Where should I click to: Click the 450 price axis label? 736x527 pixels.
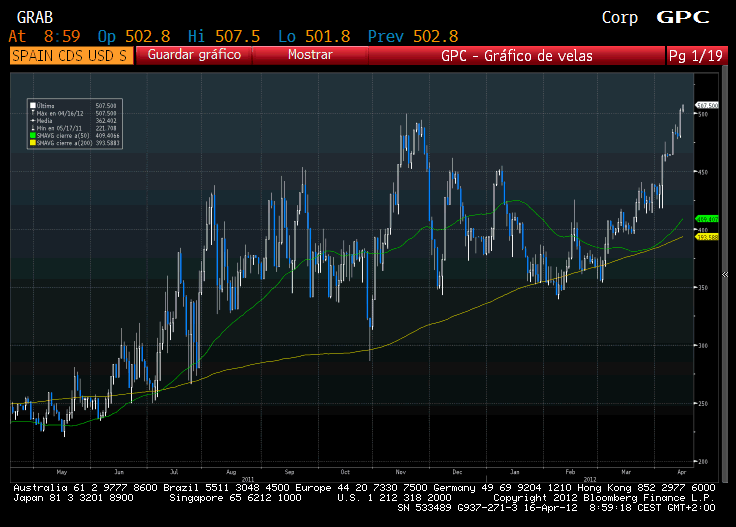coord(703,172)
